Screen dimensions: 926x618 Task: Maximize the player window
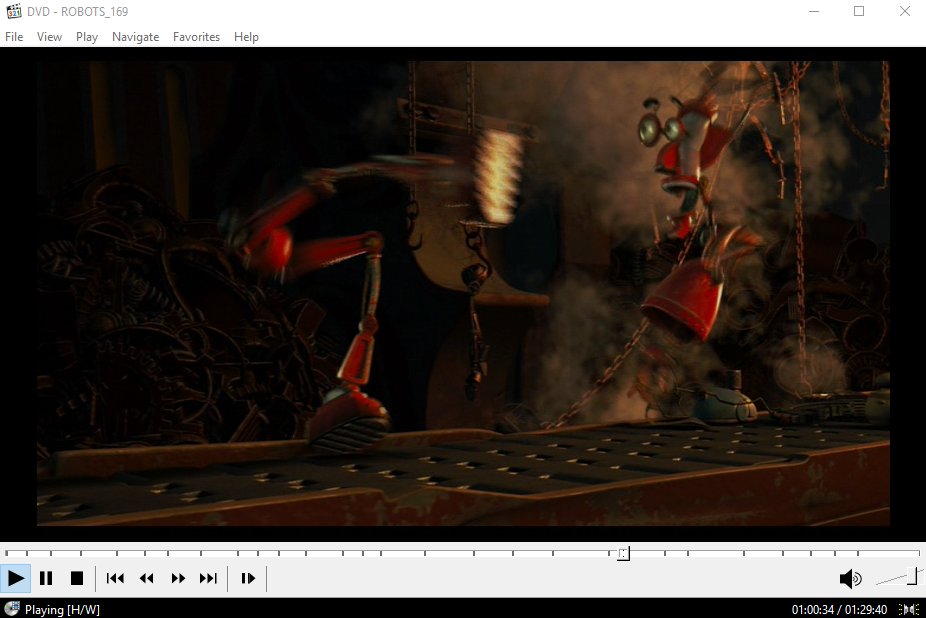click(859, 11)
